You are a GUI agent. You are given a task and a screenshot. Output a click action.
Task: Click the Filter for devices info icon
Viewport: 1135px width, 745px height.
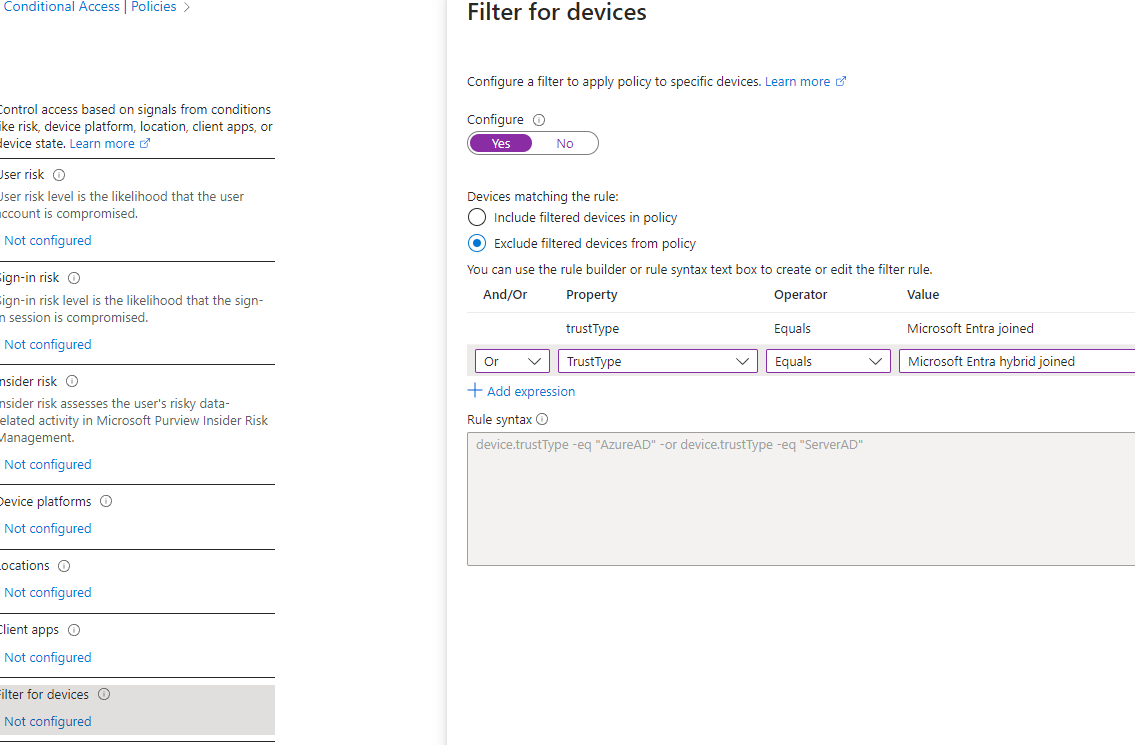coord(104,694)
